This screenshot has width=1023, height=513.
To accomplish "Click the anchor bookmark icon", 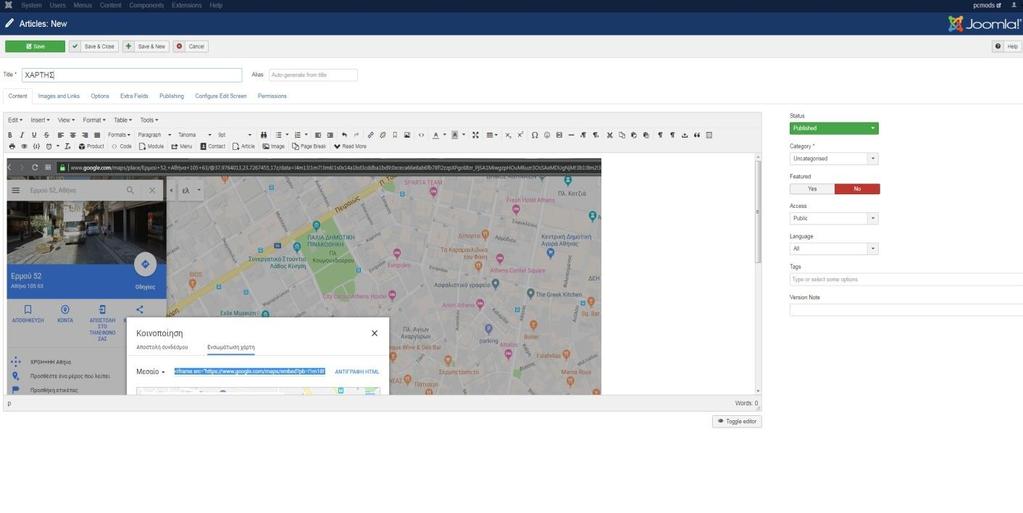I will pyautogui.click(x=395, y=135).
